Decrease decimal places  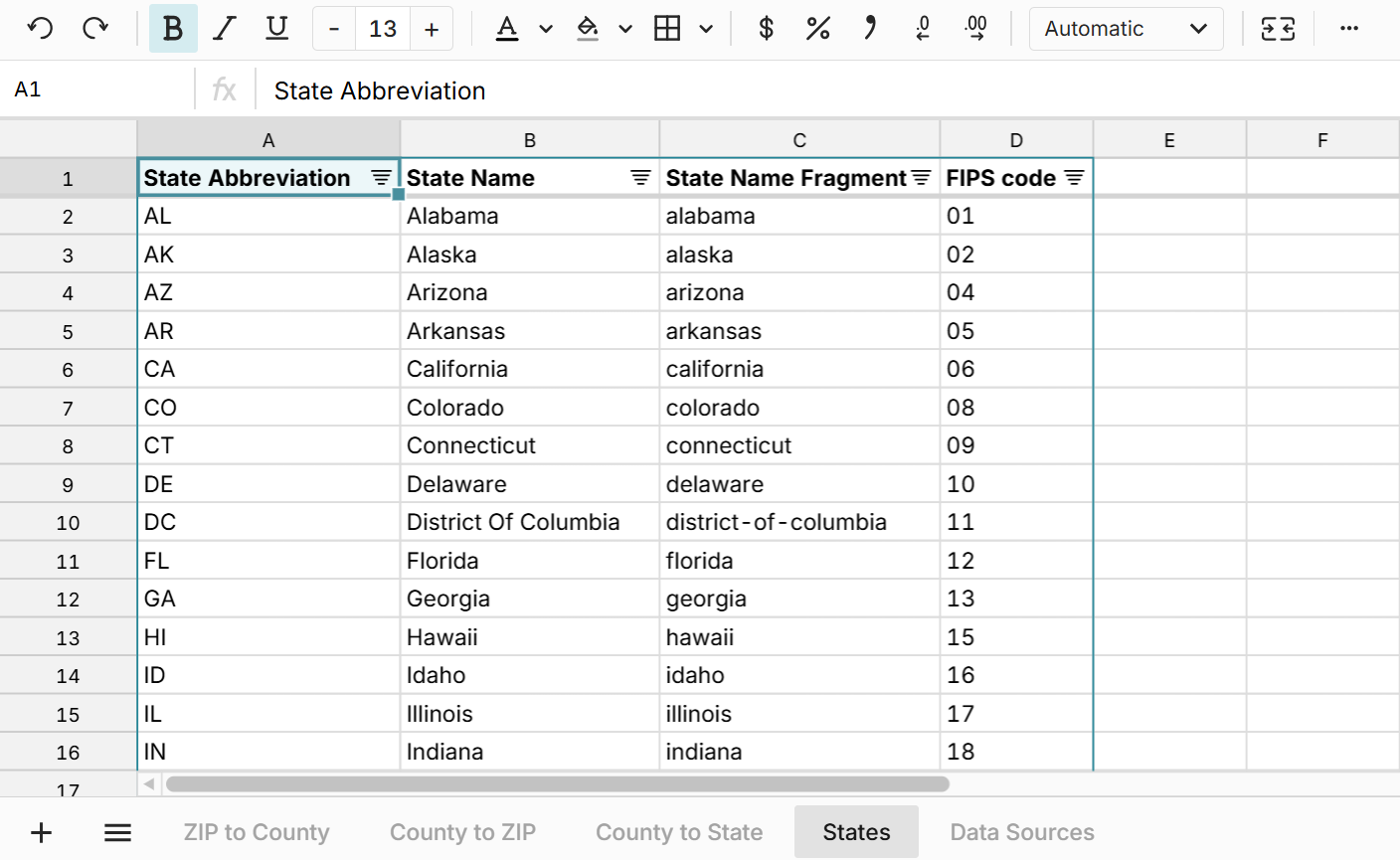pyautogui.click(x=923, y=28)
